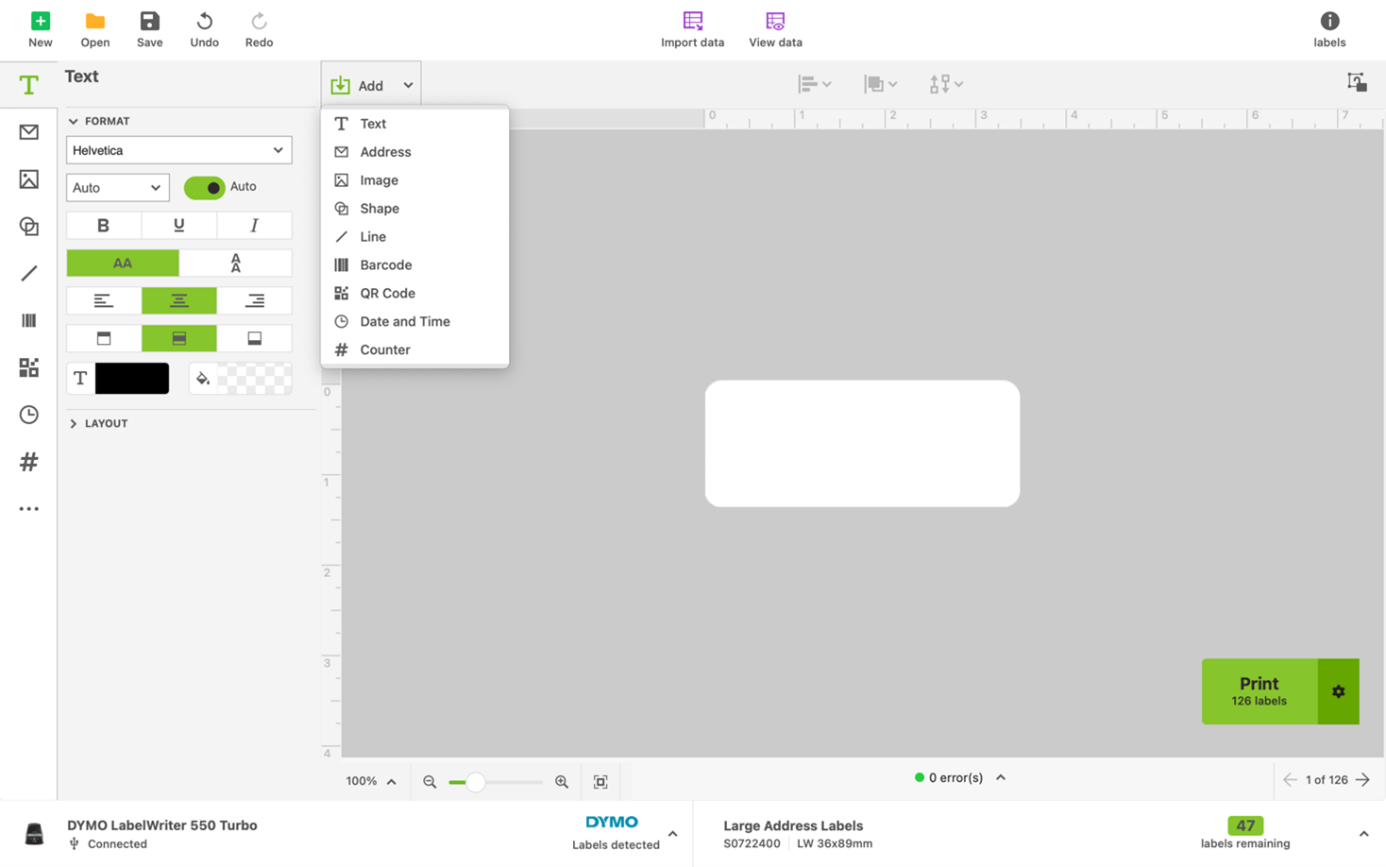
Task: Select the Shape tool in sidebar
Action: (x=29, y=226)
